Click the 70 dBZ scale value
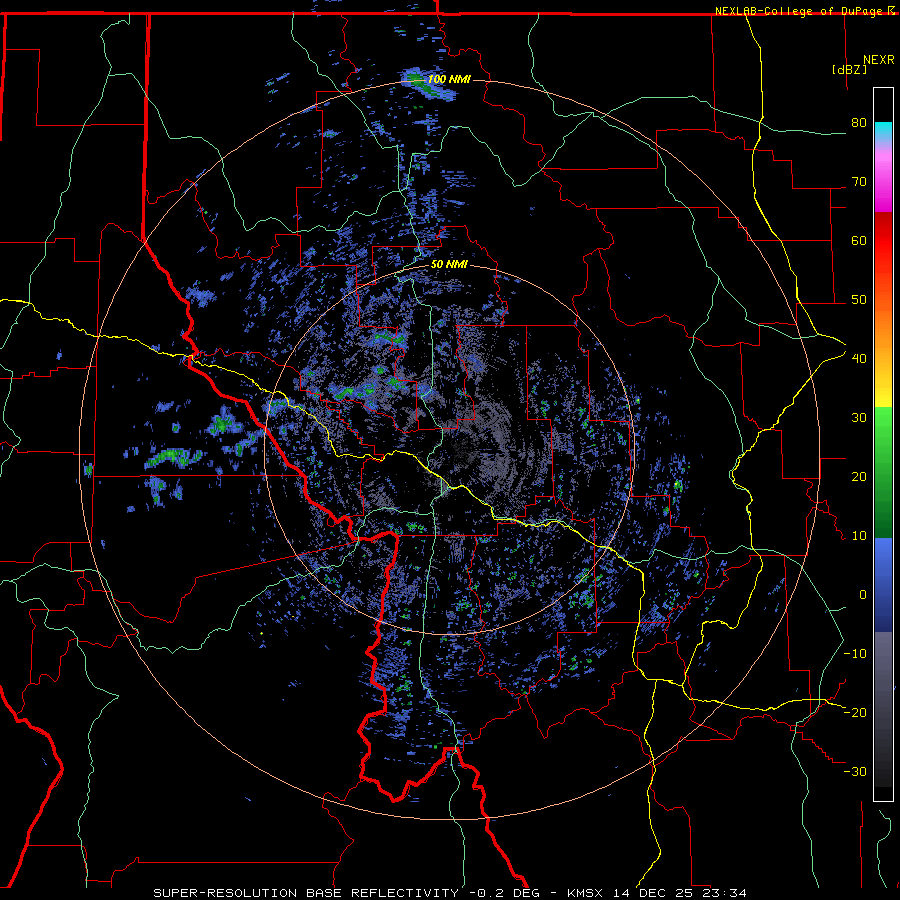 (859, 182)
